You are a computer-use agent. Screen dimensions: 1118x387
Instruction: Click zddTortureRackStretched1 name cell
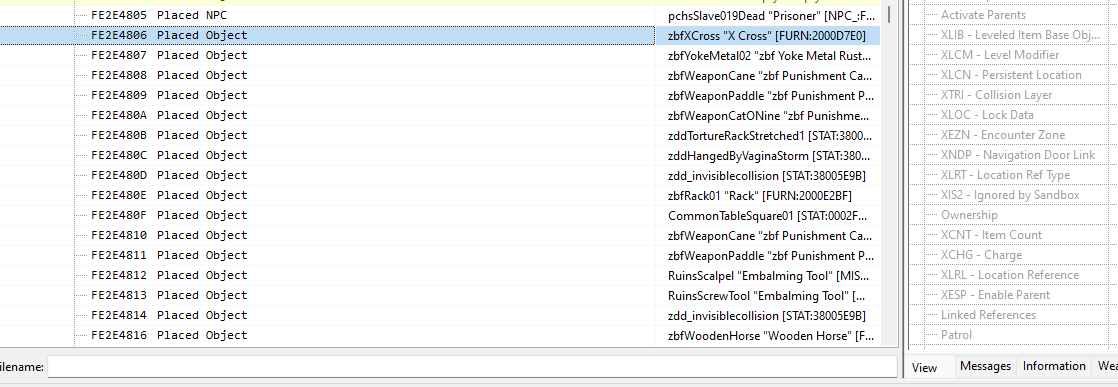pos(769,135)
